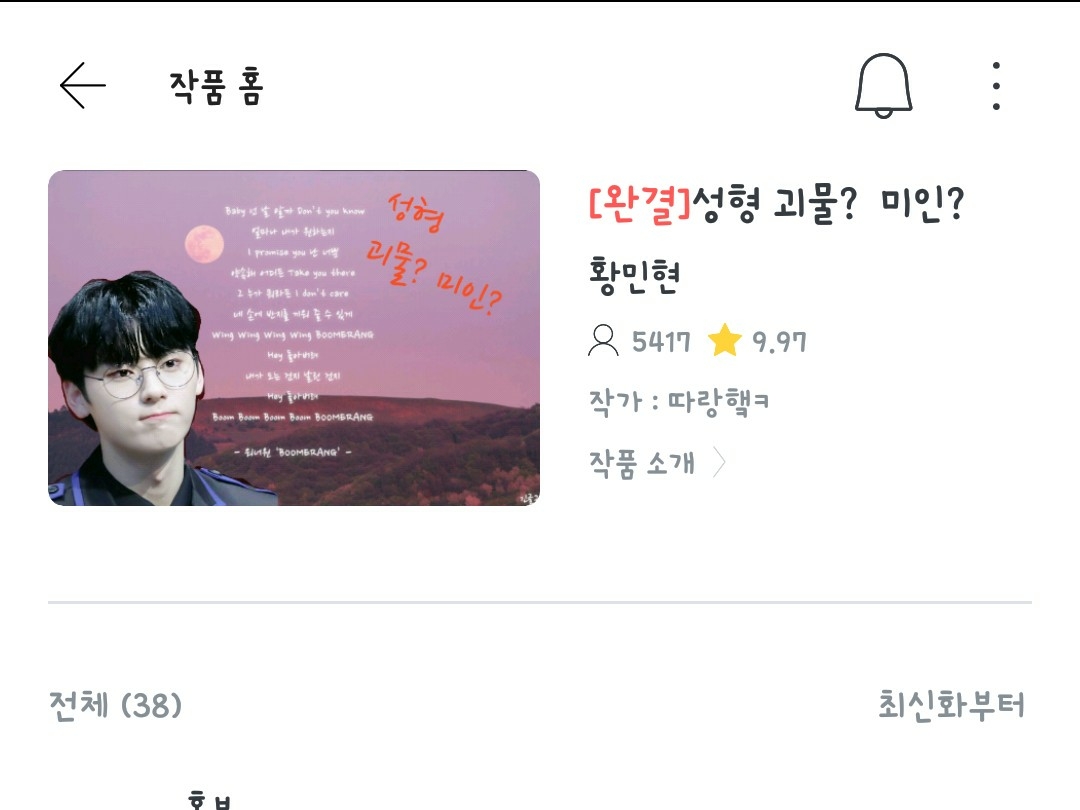Tap the red handwritten title on cover
Viewport: 1080px width, 810px height.
[x=434, y=253]
